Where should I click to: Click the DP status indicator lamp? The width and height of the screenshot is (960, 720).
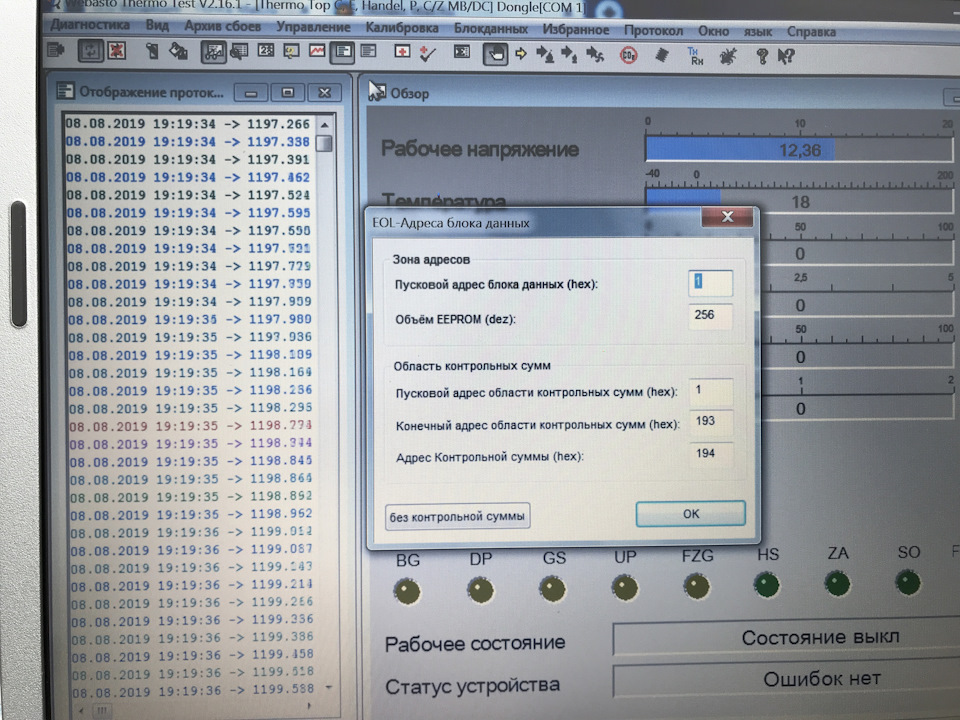click(480, 590)
